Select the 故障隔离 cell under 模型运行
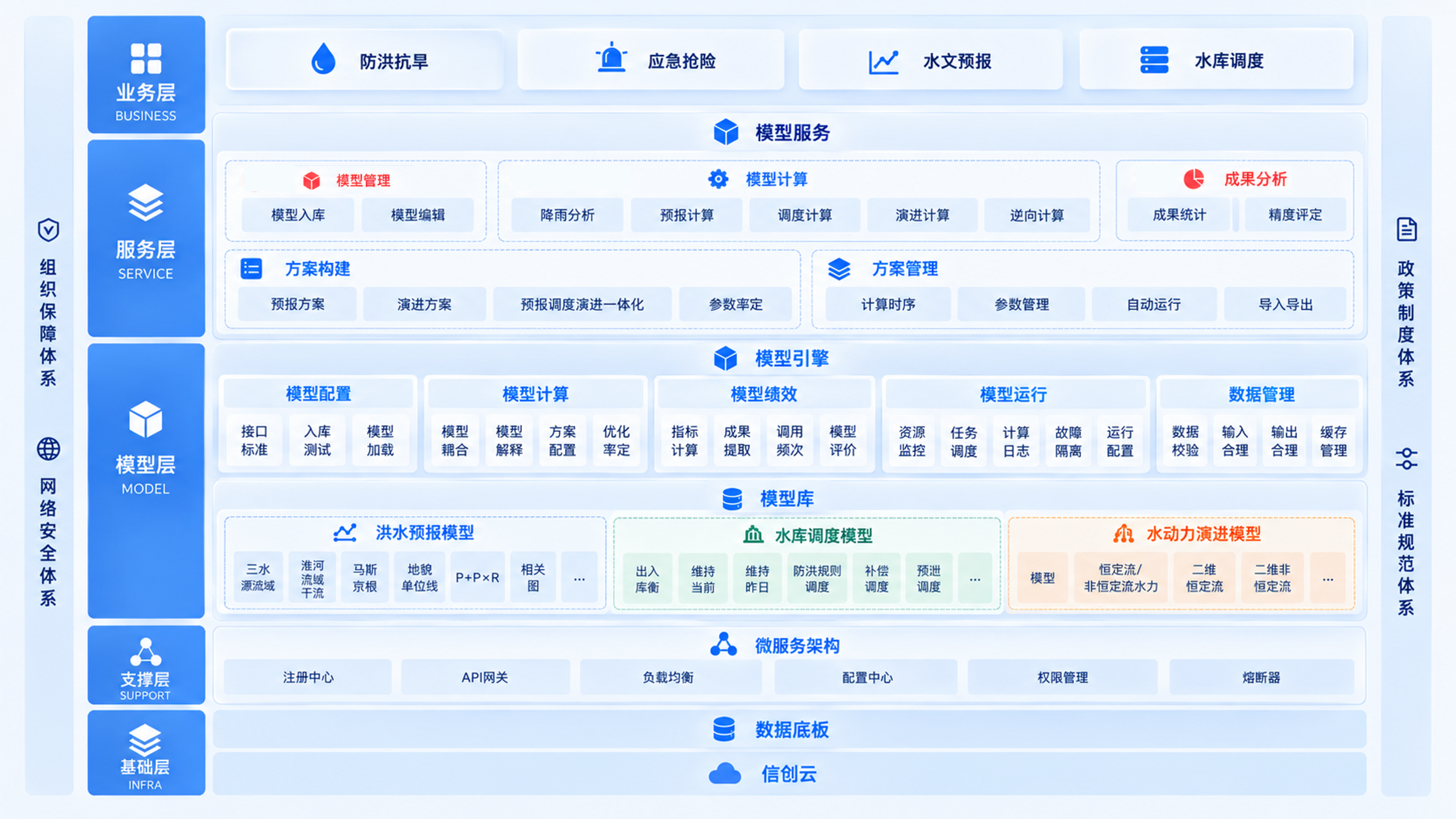The width and height of the screenshot is (1456, 819). coord(1068,441)
